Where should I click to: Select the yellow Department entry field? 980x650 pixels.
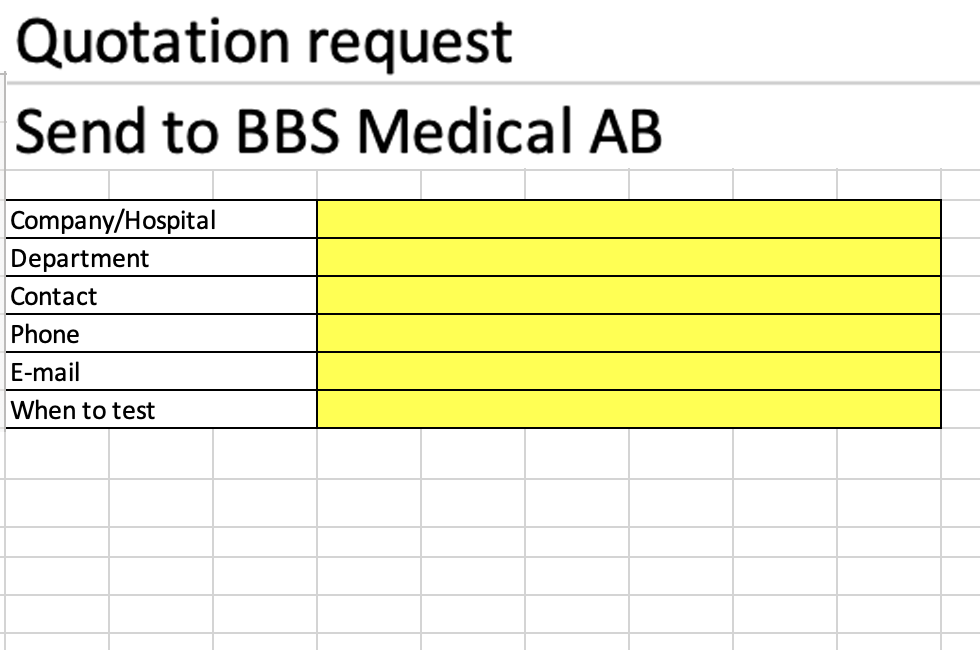click(629, 258)
